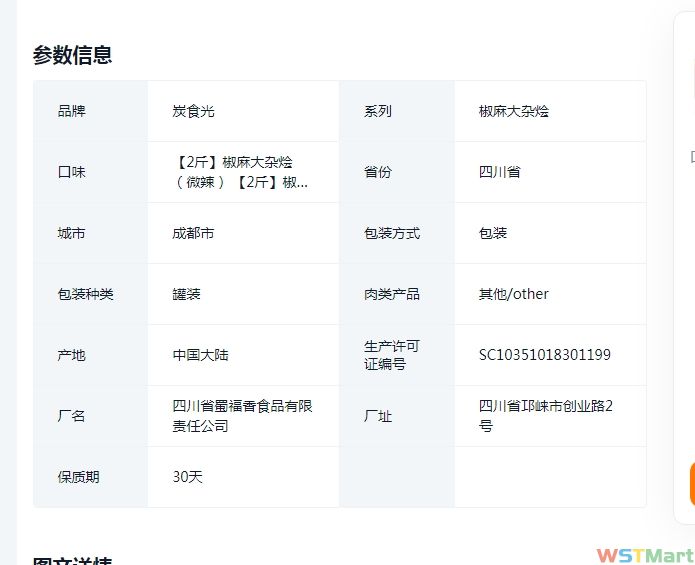695x565 pixels.
Task: Select the brand value 炭食光
Action: 193,111
